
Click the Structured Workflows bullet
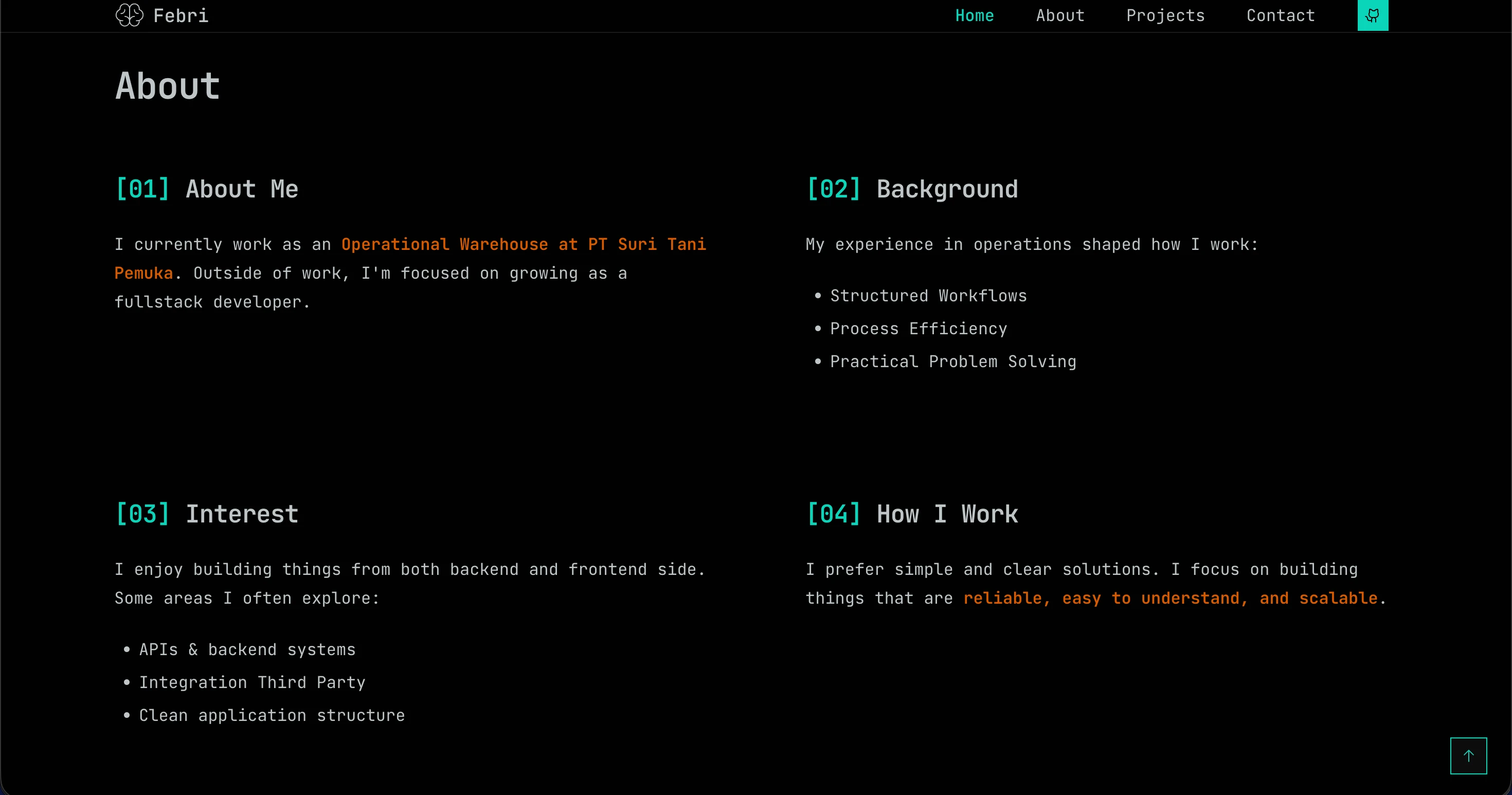coord(929,296)
